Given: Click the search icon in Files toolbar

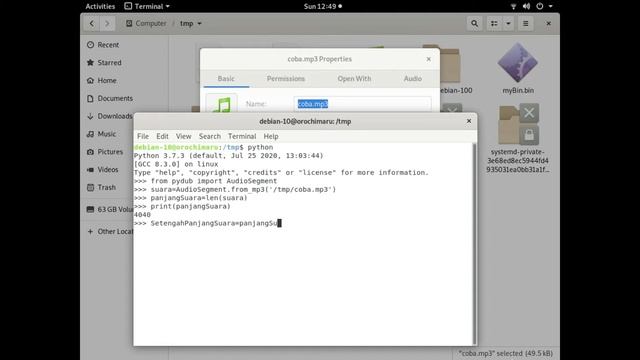Looking at the screenshot, I should pyautogui.click(x=474, y=24).
